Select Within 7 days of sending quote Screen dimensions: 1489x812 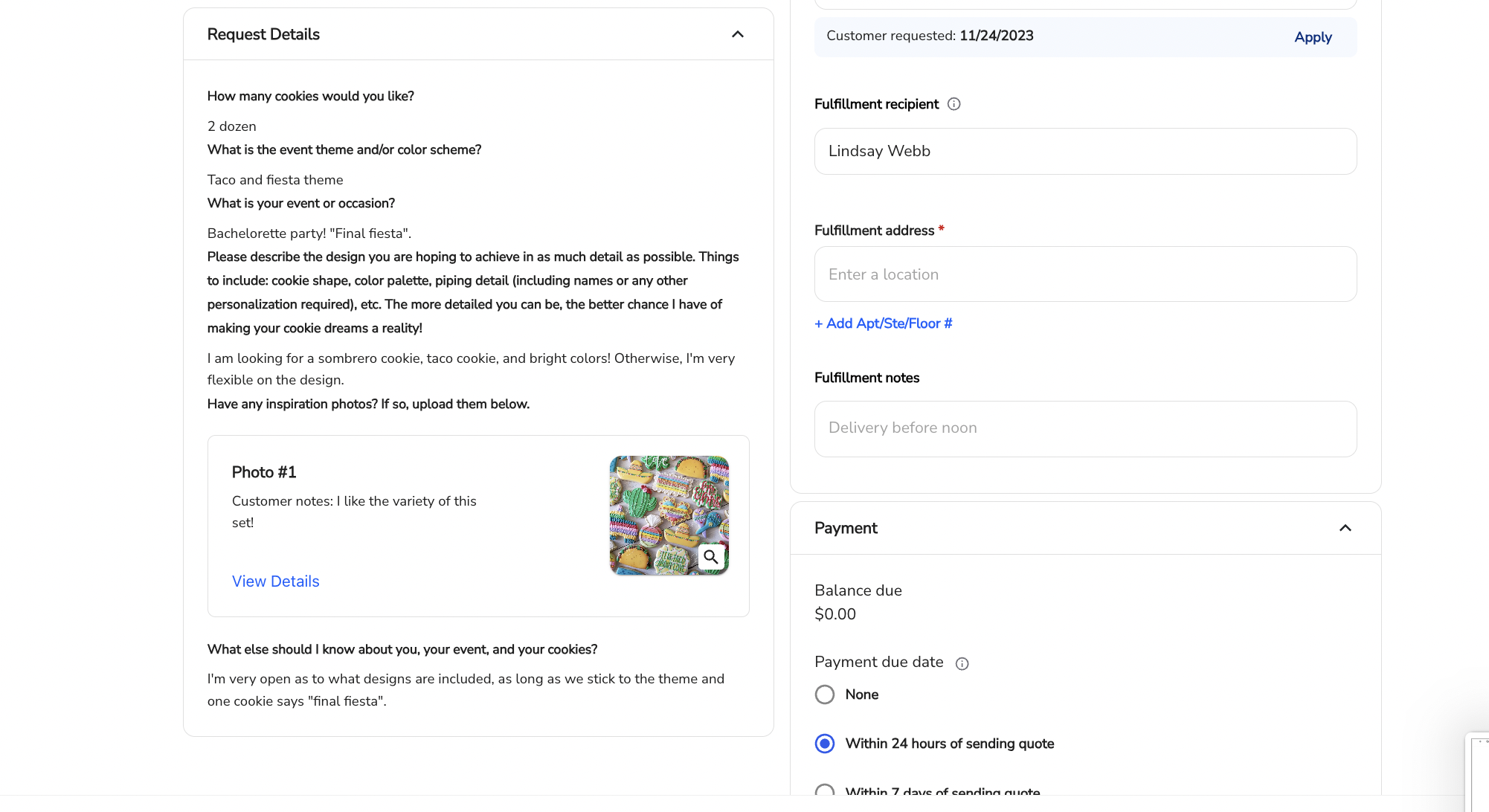824,791
